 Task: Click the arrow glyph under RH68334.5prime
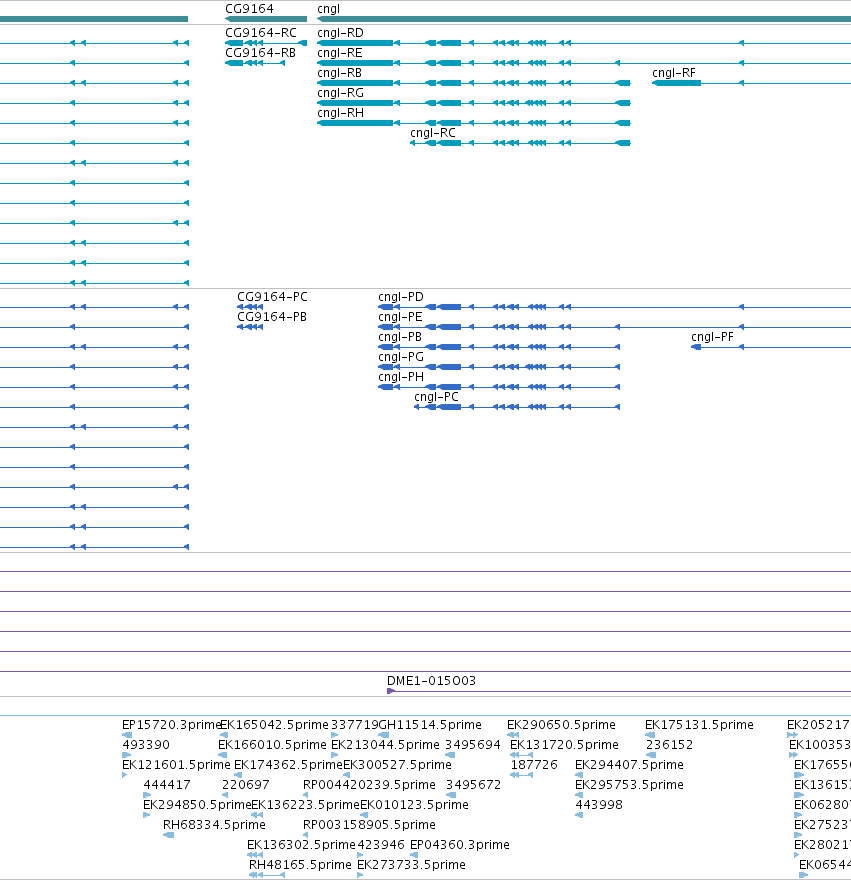pyautogui.click(x=168, y=835)
